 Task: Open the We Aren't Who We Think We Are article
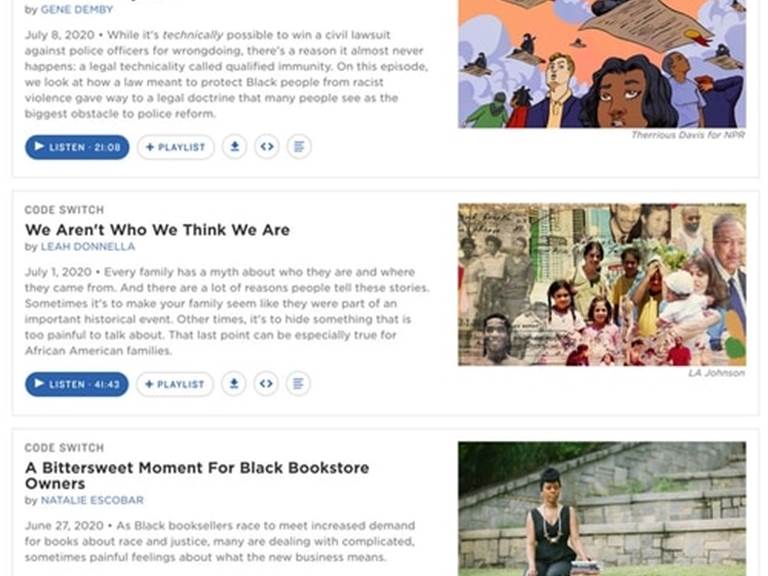(157, 230)
